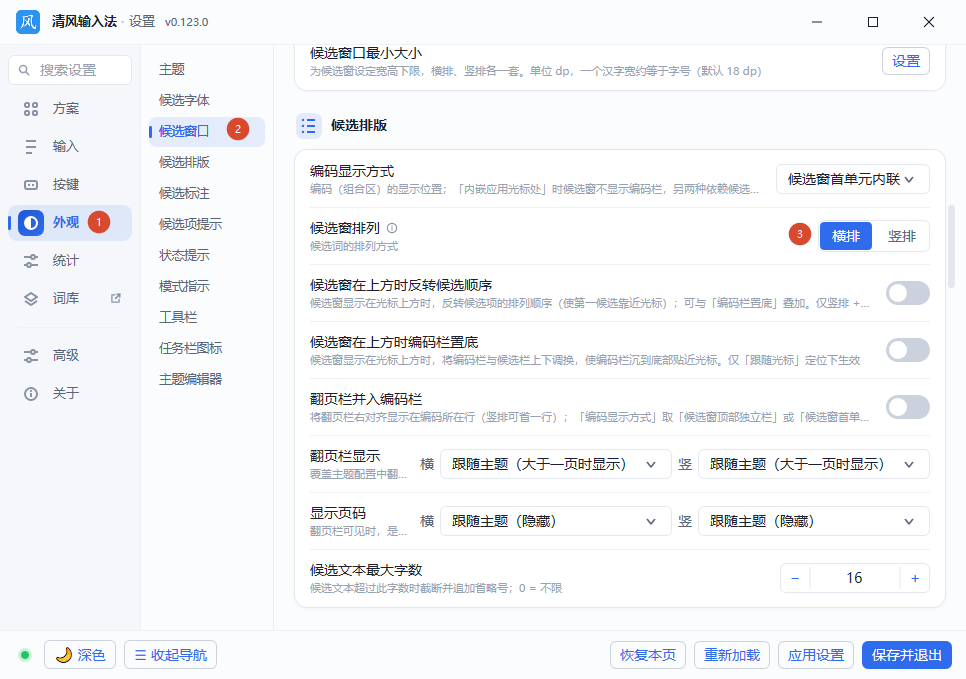Image resolution: width=966 pixels, height=679 pixels.
Task: Turn on 翻页栏并入编码栏 switch
Action: tap(907, 407)
